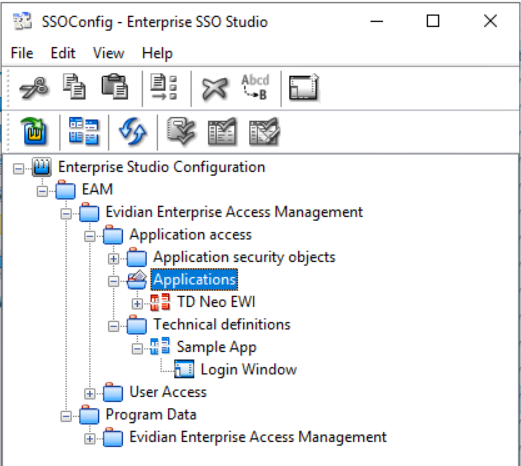The image size is (521, 466).
Task: Click the Technical definitions folder icon
Action: tap(137, 325)
